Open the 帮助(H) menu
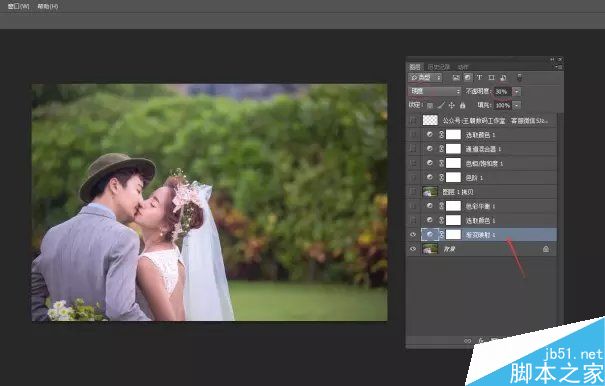Viewport: 605px width, 386px height. [48, 7]
